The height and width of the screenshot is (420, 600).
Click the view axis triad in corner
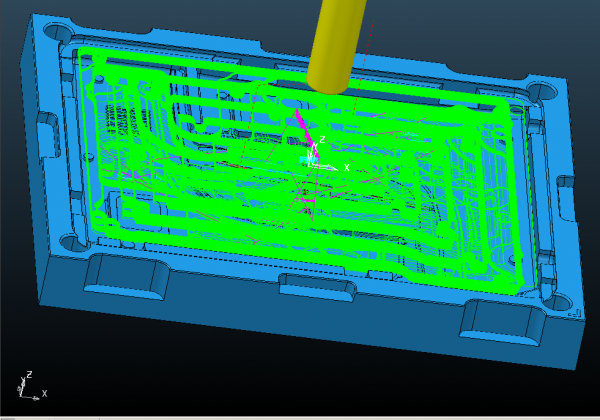[28, 387]
